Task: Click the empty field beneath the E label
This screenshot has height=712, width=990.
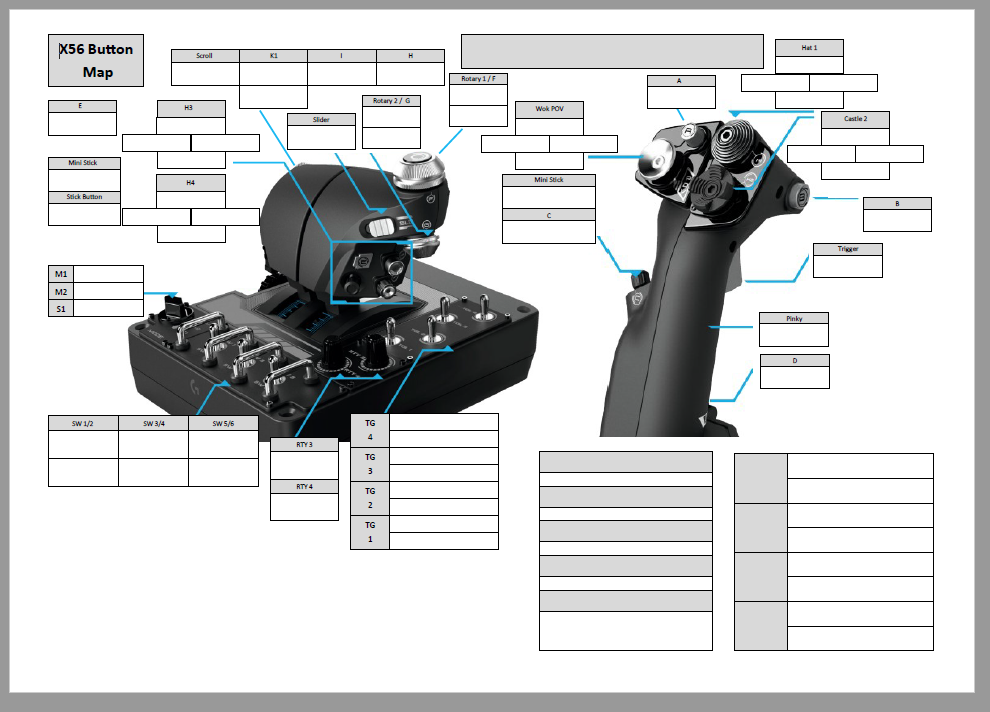Action: tap(82, 124)
